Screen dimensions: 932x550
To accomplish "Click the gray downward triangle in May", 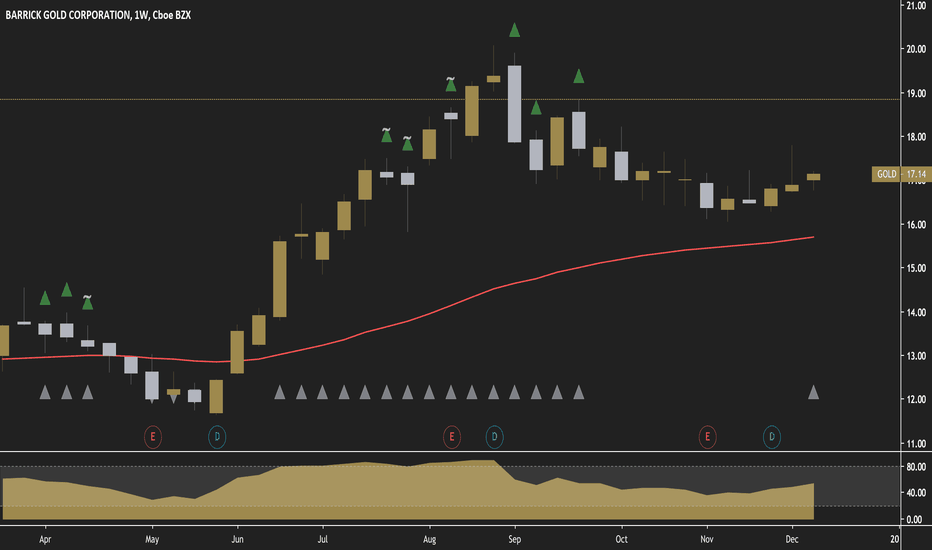I will 173,400.
